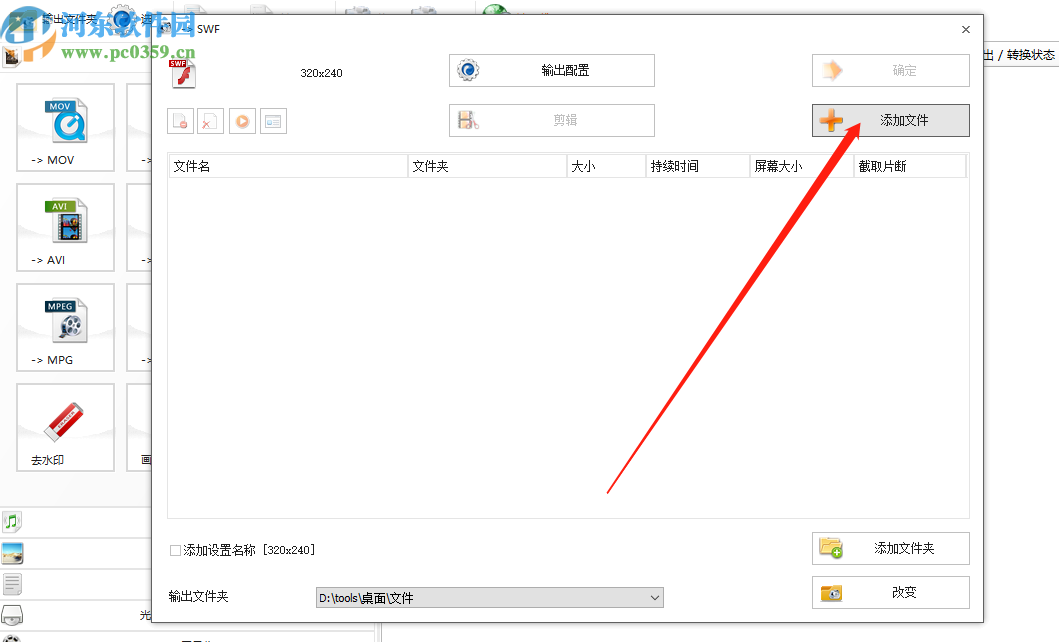Click the 截取片断 column header
1059x642 pixels.
pyautogui.click(x=910, y=166)
